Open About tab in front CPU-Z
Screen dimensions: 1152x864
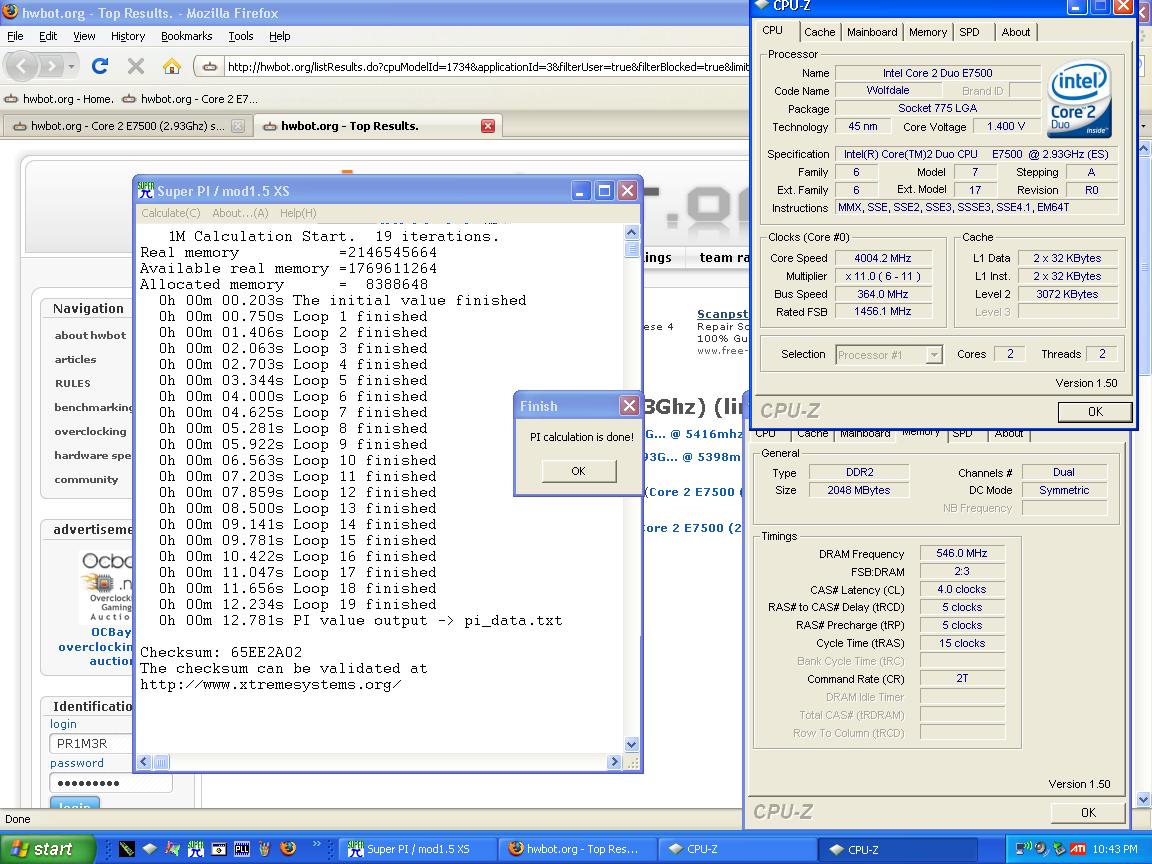point(1015,32)
